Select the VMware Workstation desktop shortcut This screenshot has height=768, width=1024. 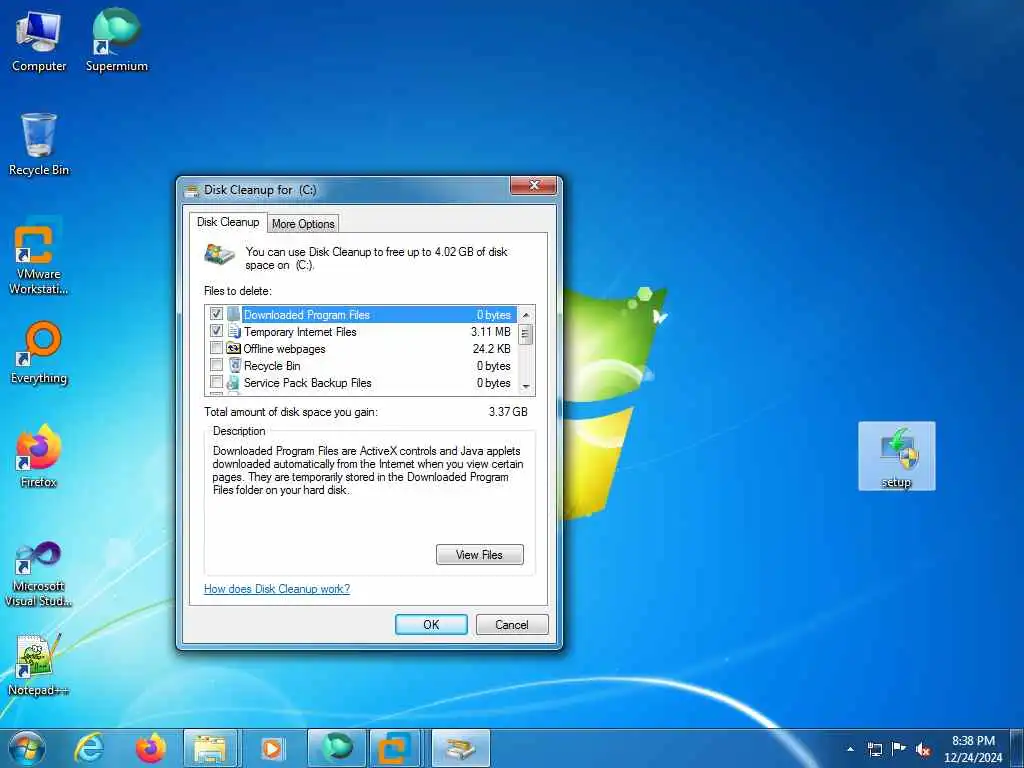coord(39,256)
